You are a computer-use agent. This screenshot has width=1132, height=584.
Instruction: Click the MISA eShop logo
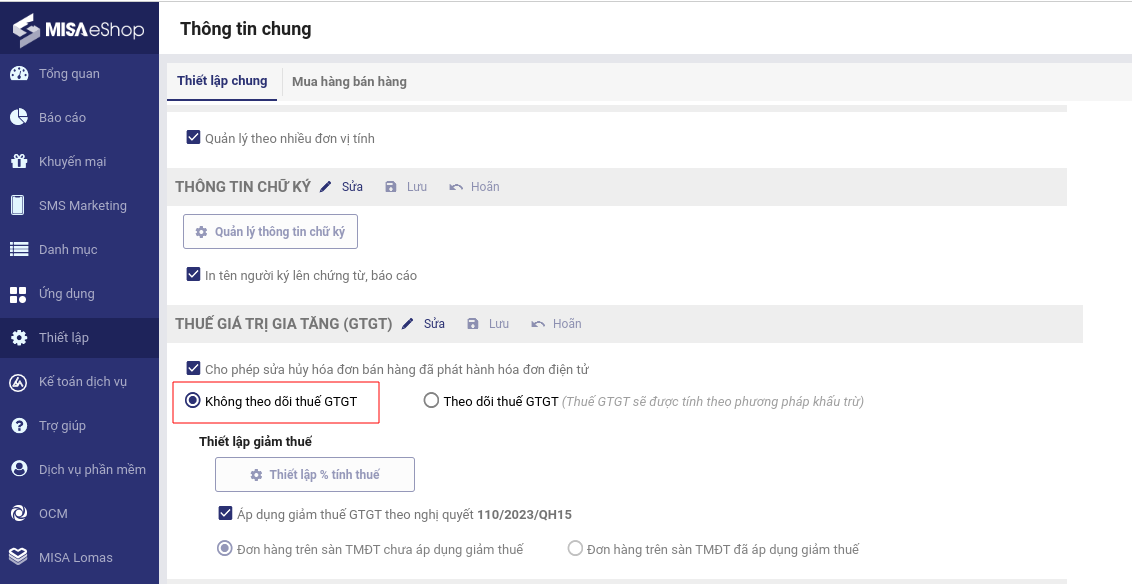[x=78, y=29]
